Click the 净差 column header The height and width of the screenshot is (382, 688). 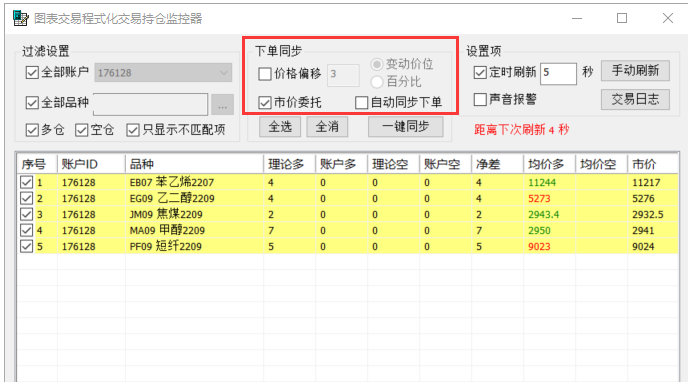click(x=498, y=164)
